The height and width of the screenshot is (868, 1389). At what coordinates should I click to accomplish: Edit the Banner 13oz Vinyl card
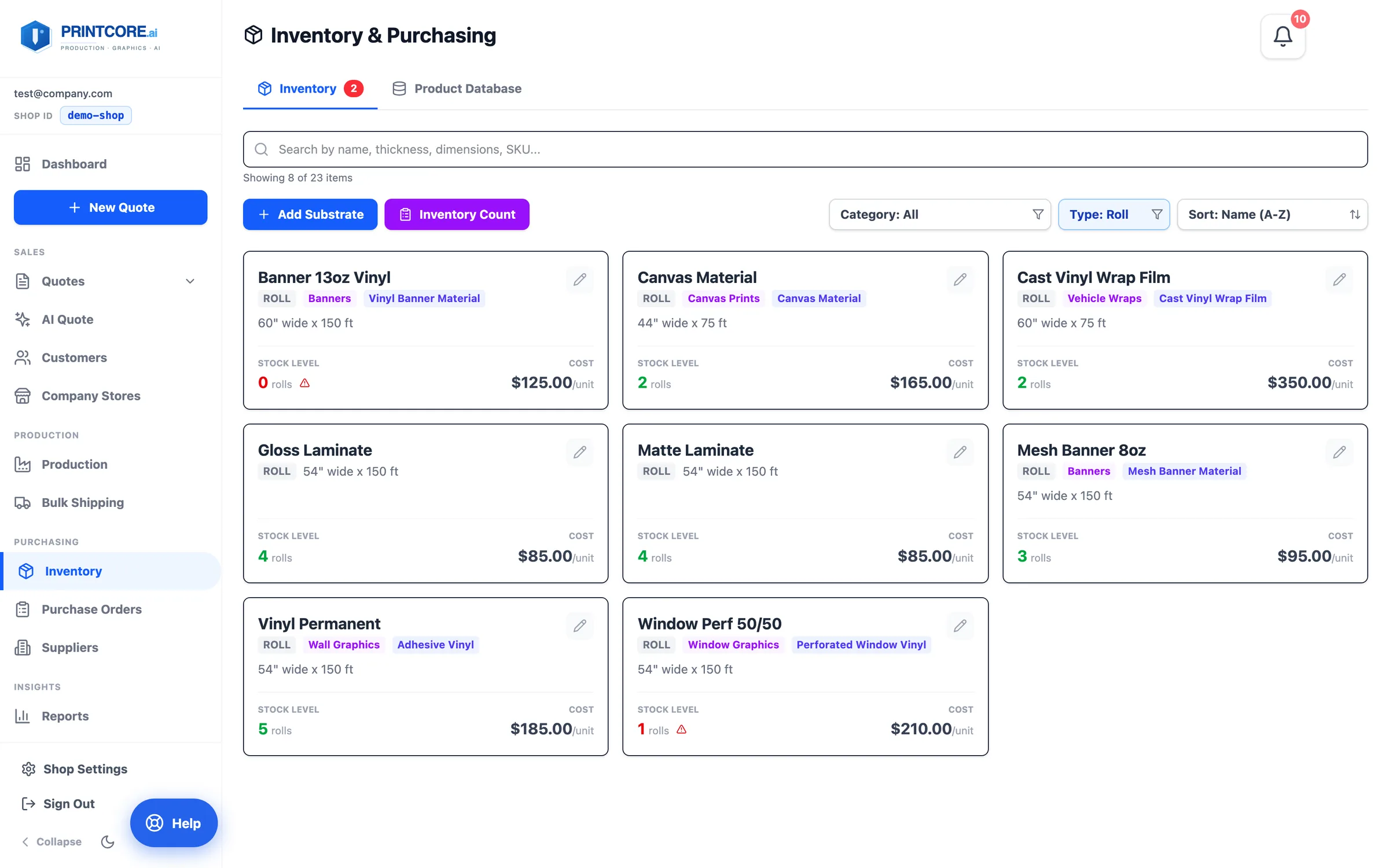coord(580,279)
